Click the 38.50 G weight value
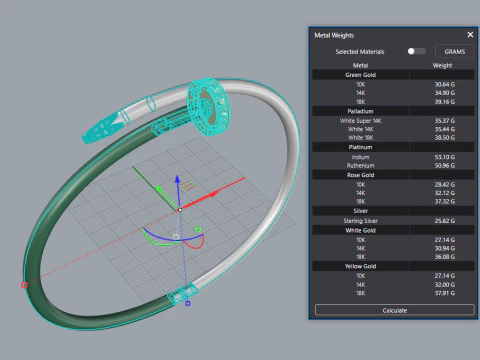The image size is (480, 360). 445,137
